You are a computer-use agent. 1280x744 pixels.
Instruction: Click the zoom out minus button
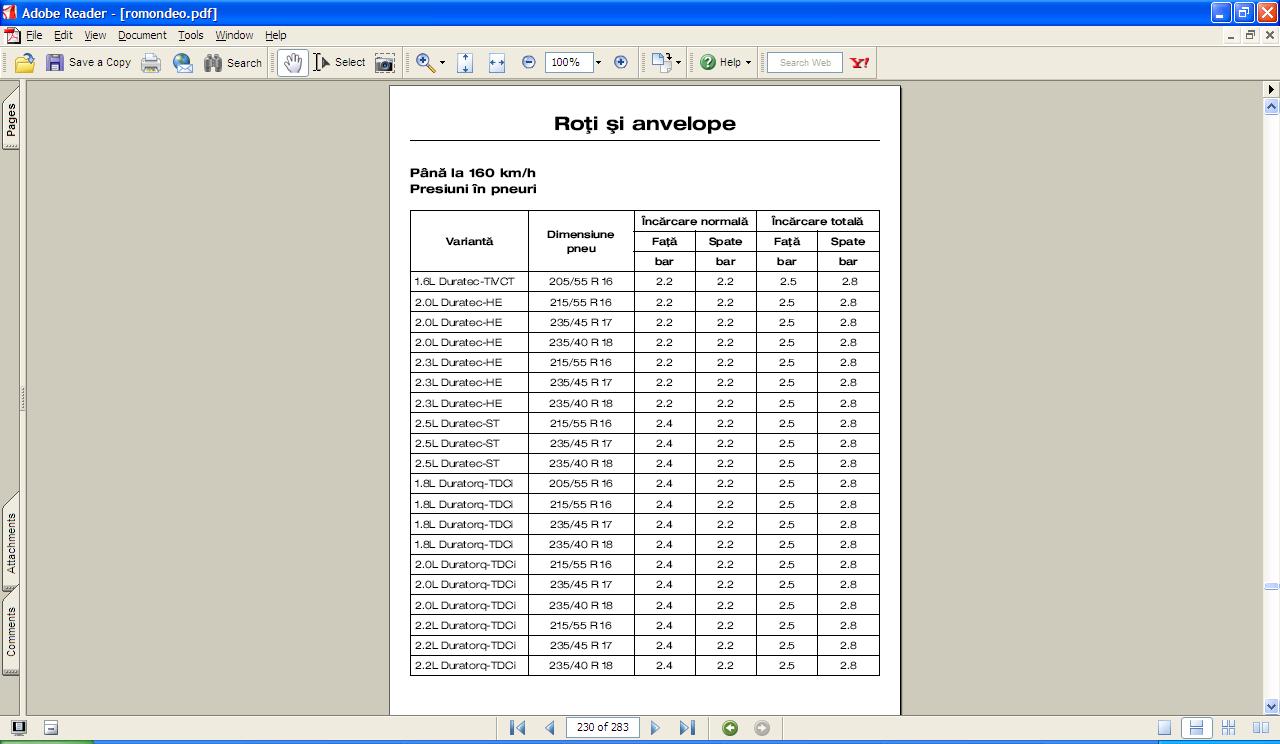pos(529,62)
